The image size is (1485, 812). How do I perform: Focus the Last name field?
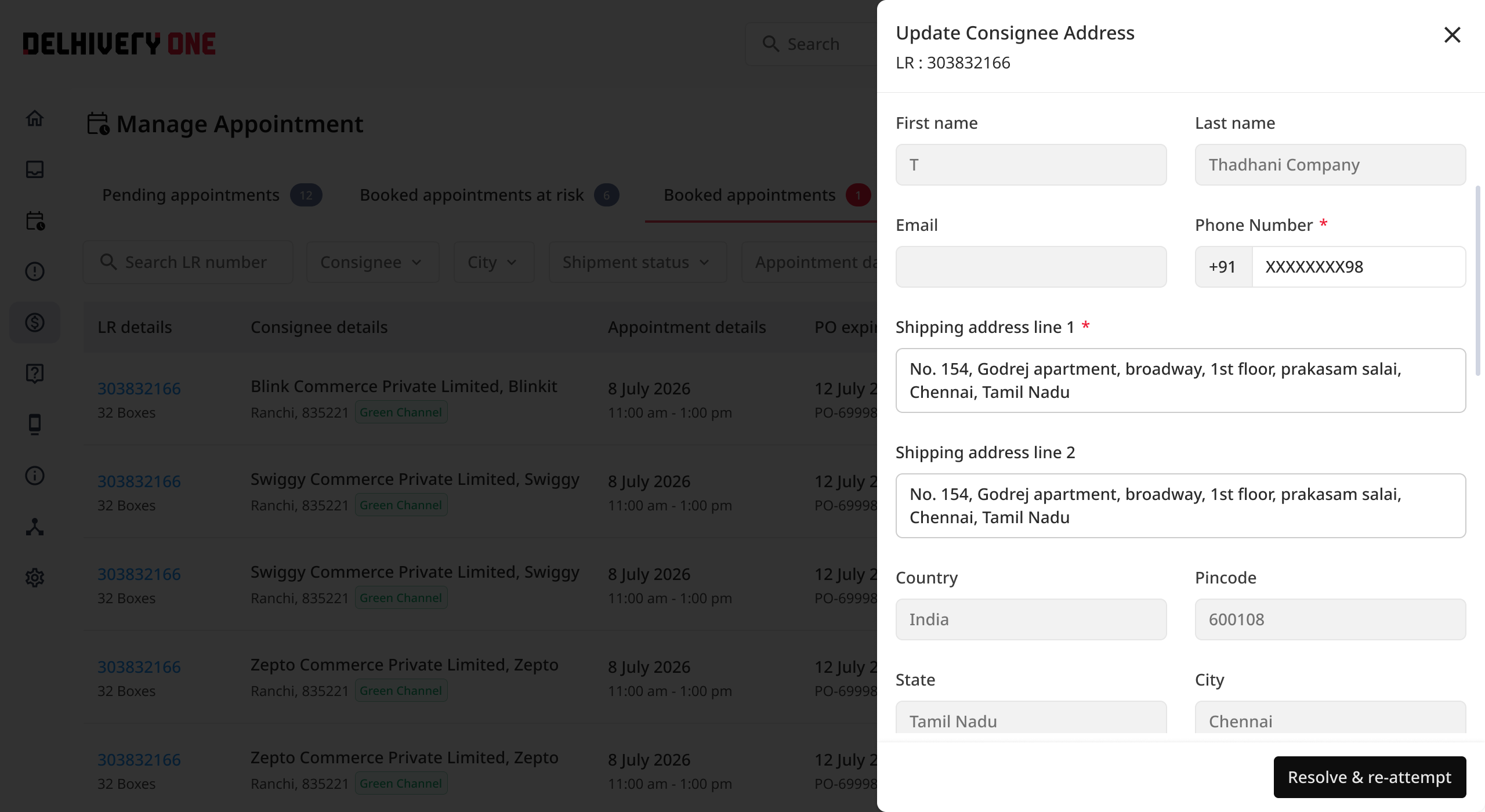1330,165
